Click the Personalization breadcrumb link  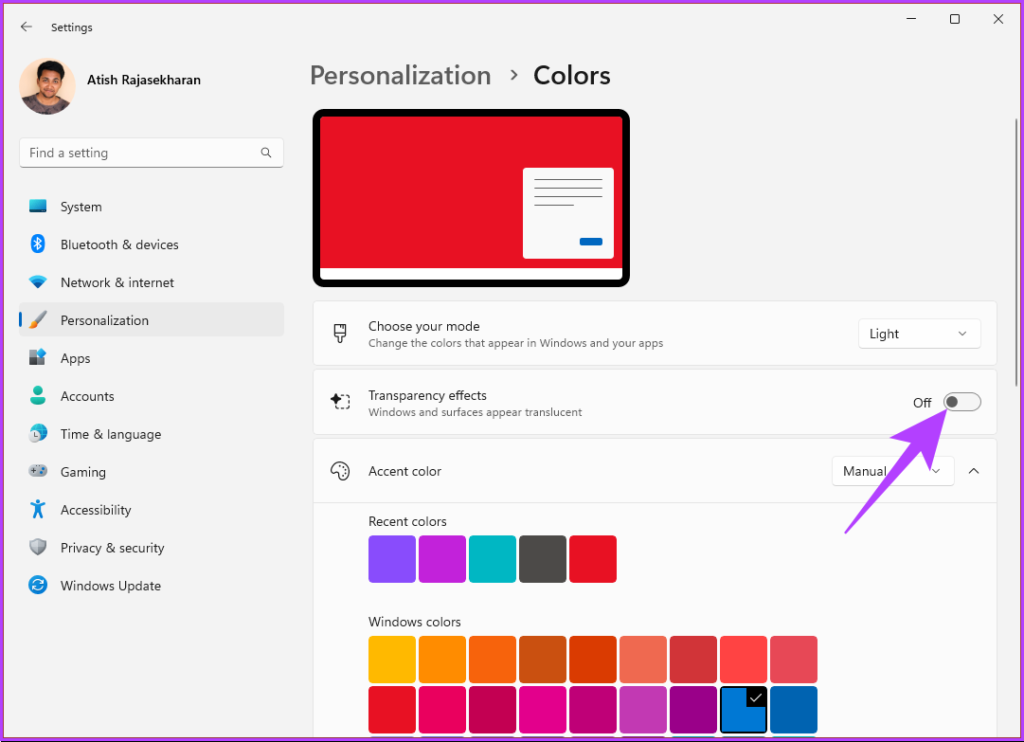click(x=400, y=76)
